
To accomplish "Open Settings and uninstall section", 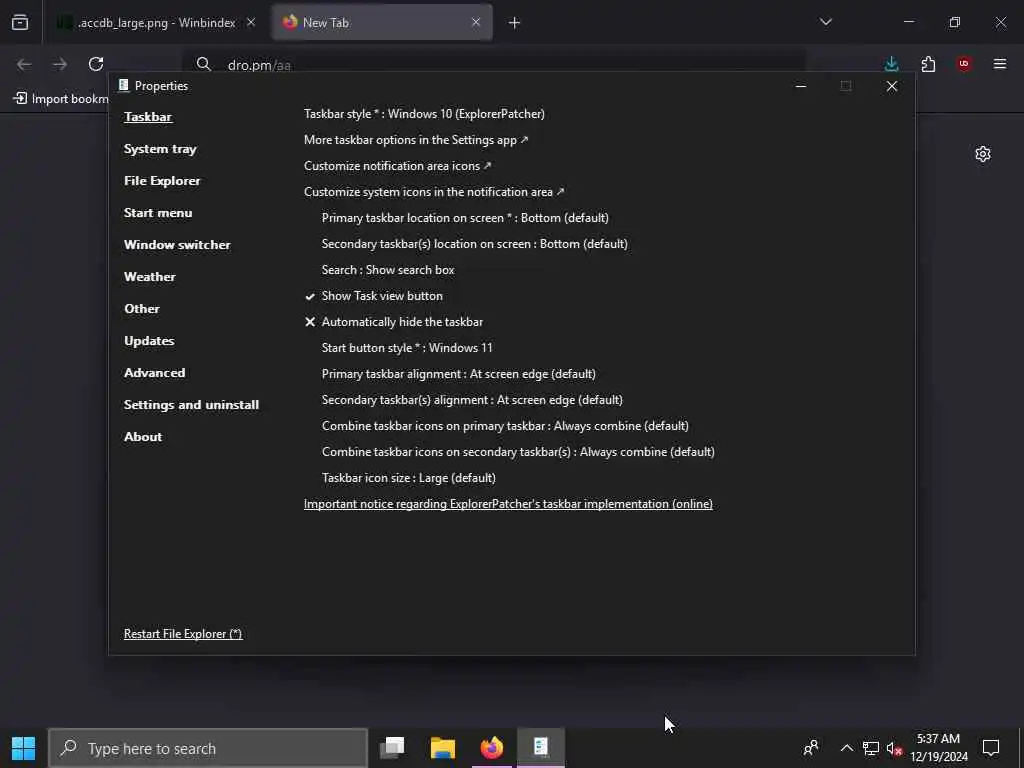I will pyautogui.click(x=191, y=405).
